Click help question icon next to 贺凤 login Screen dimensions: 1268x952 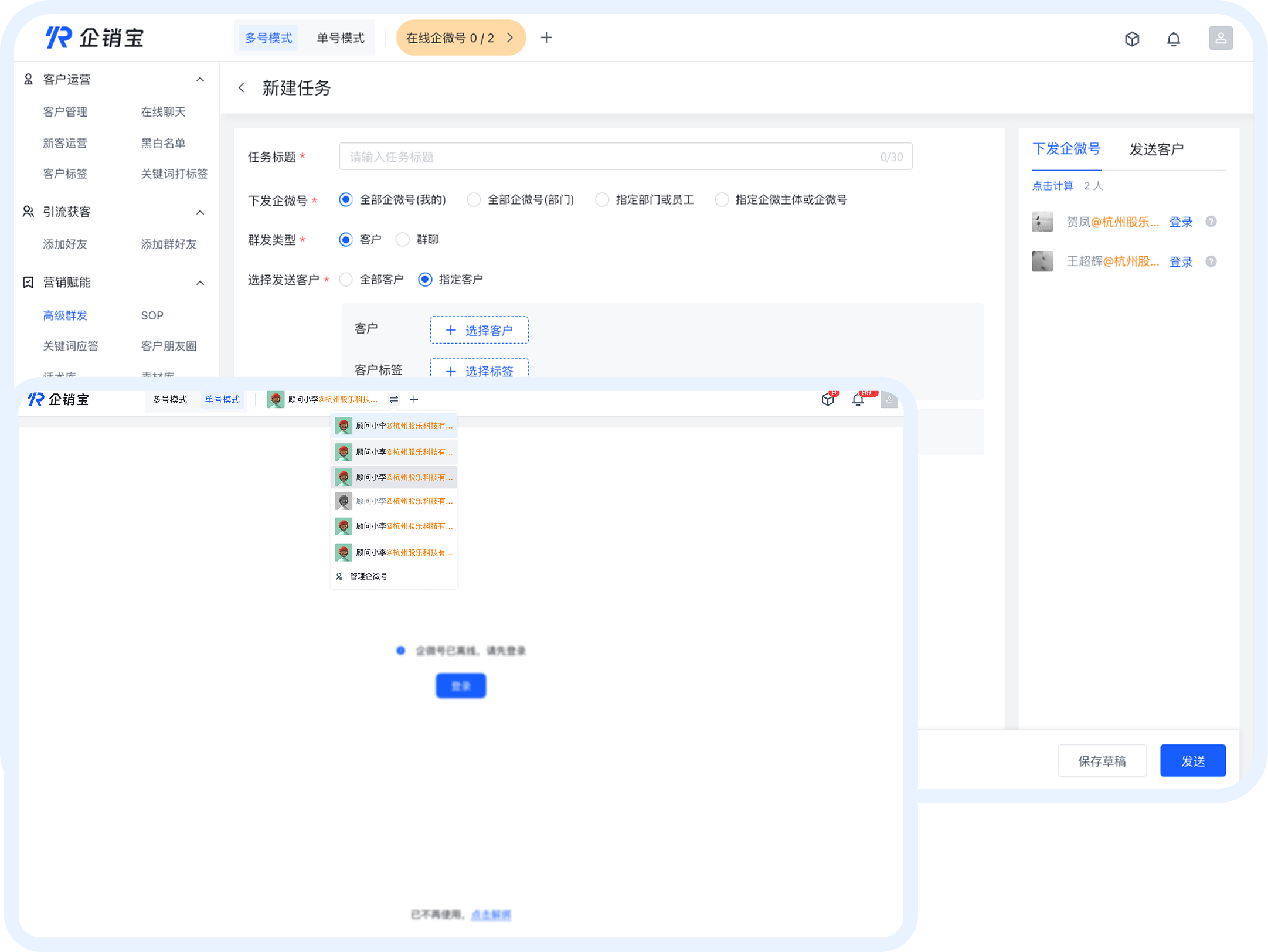1211,222
